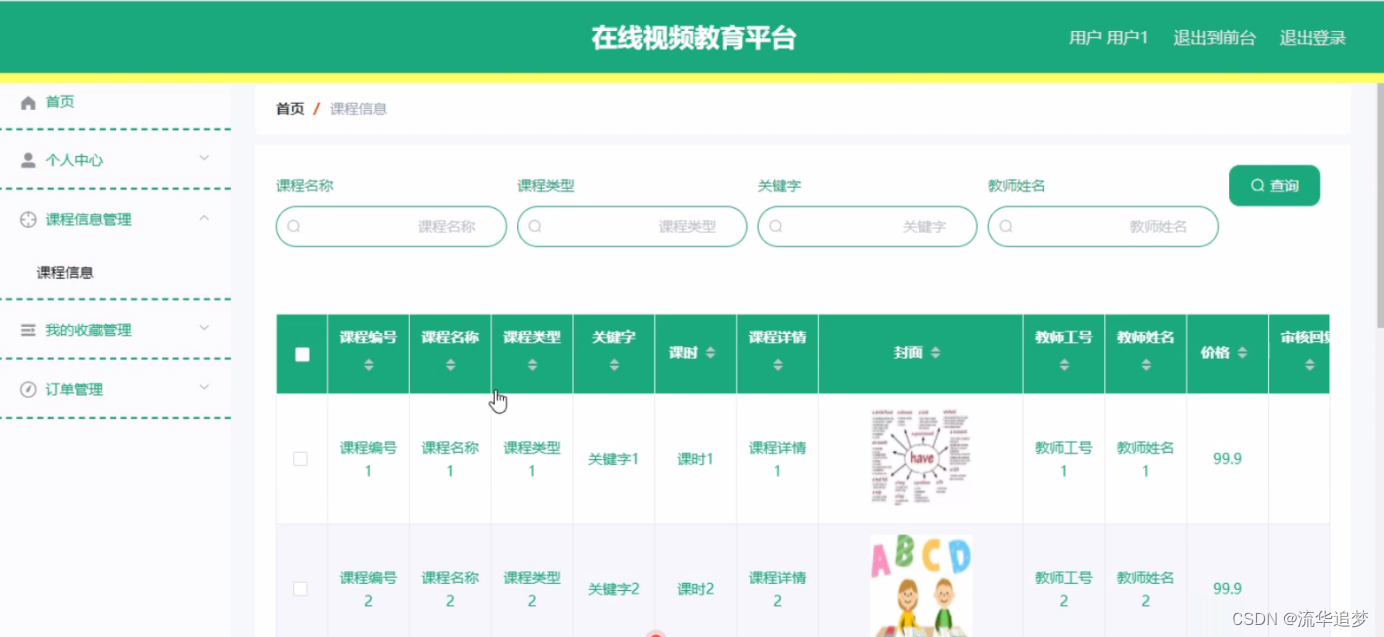The width and height of the screenshot is (1384, 637).
Task: Click the 课程信息 breadcrumb text
Action: tap(358, 109)
